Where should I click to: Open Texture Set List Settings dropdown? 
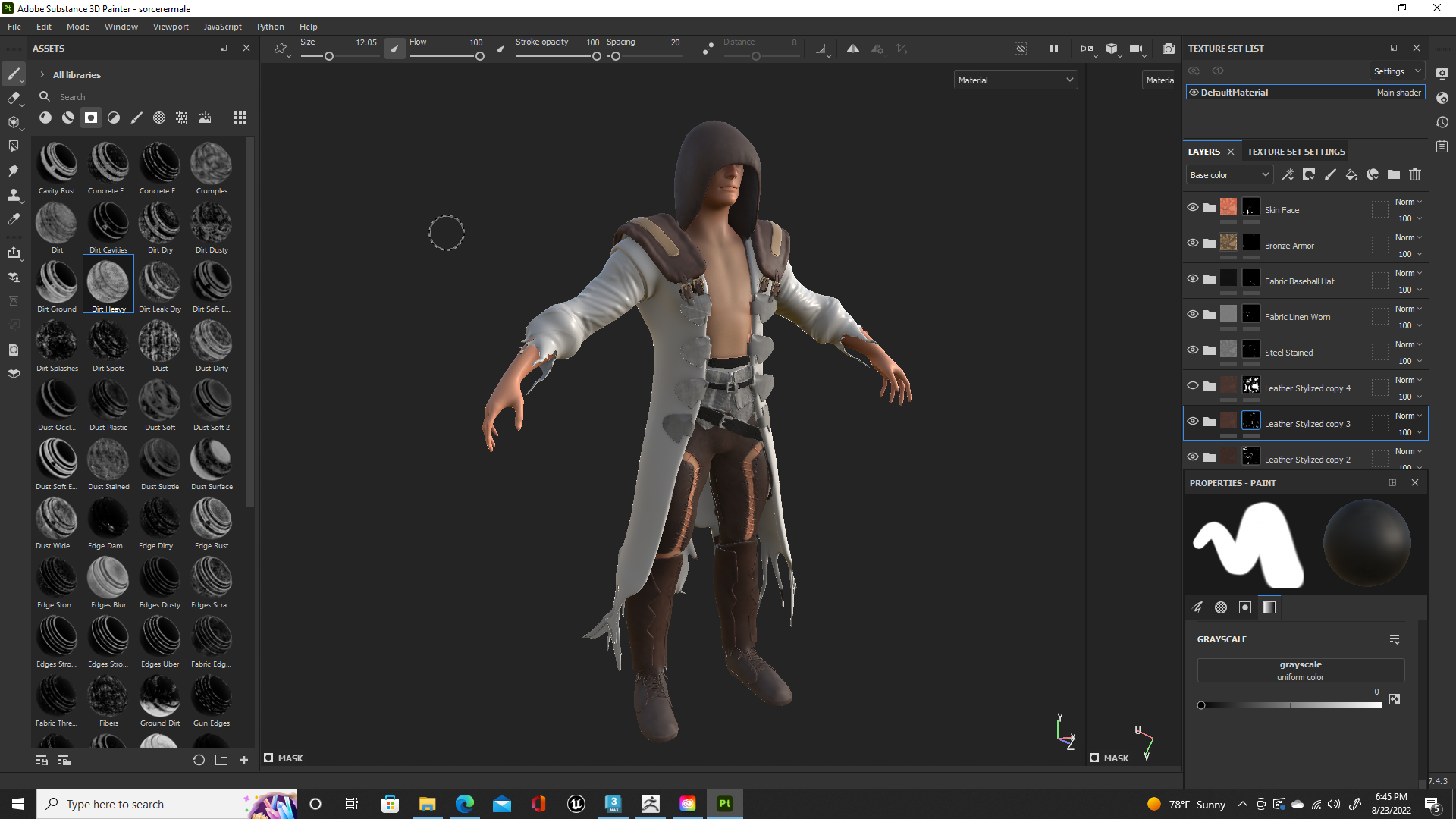point(1396,71)
